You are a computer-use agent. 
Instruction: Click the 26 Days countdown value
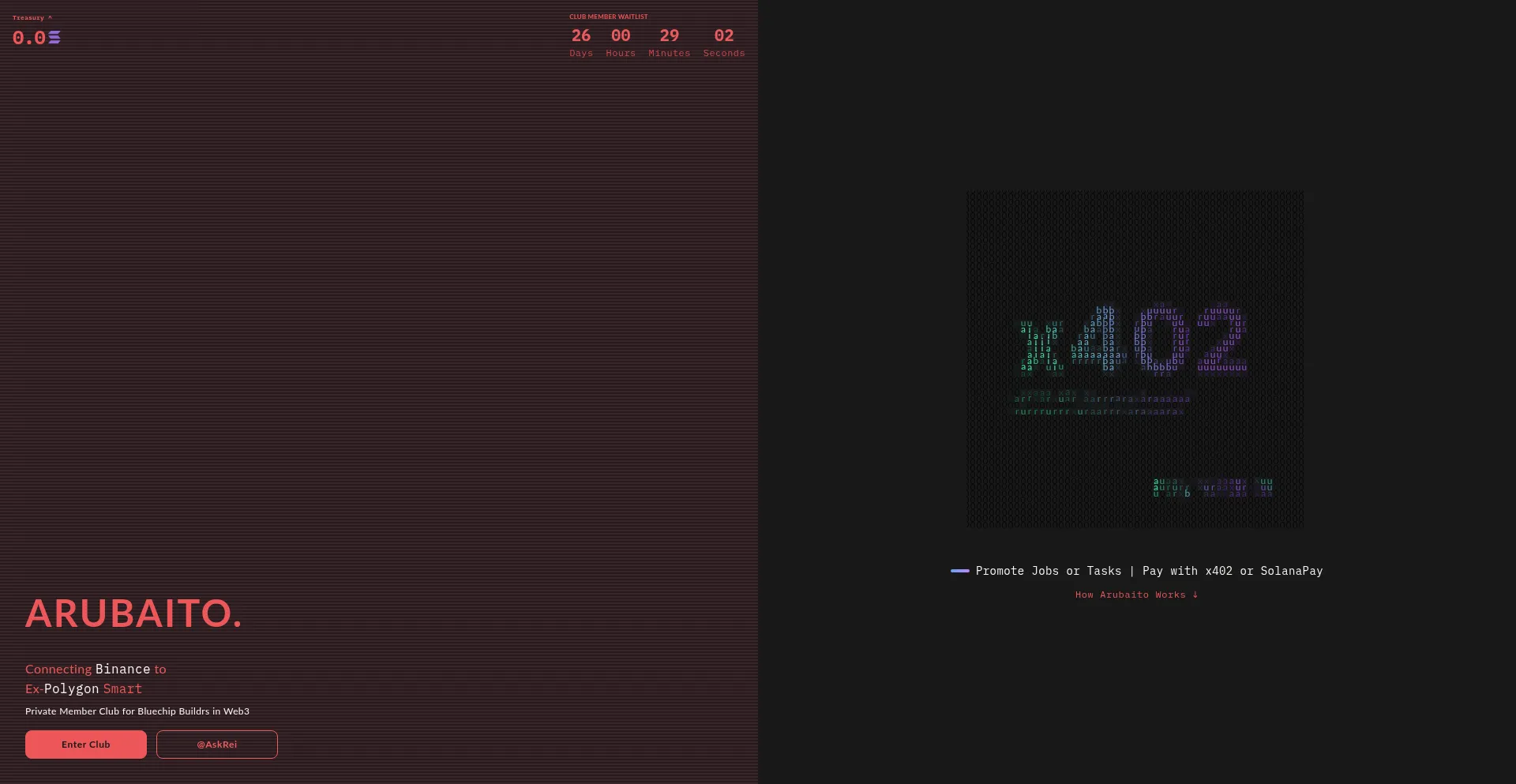coord(580,36)
